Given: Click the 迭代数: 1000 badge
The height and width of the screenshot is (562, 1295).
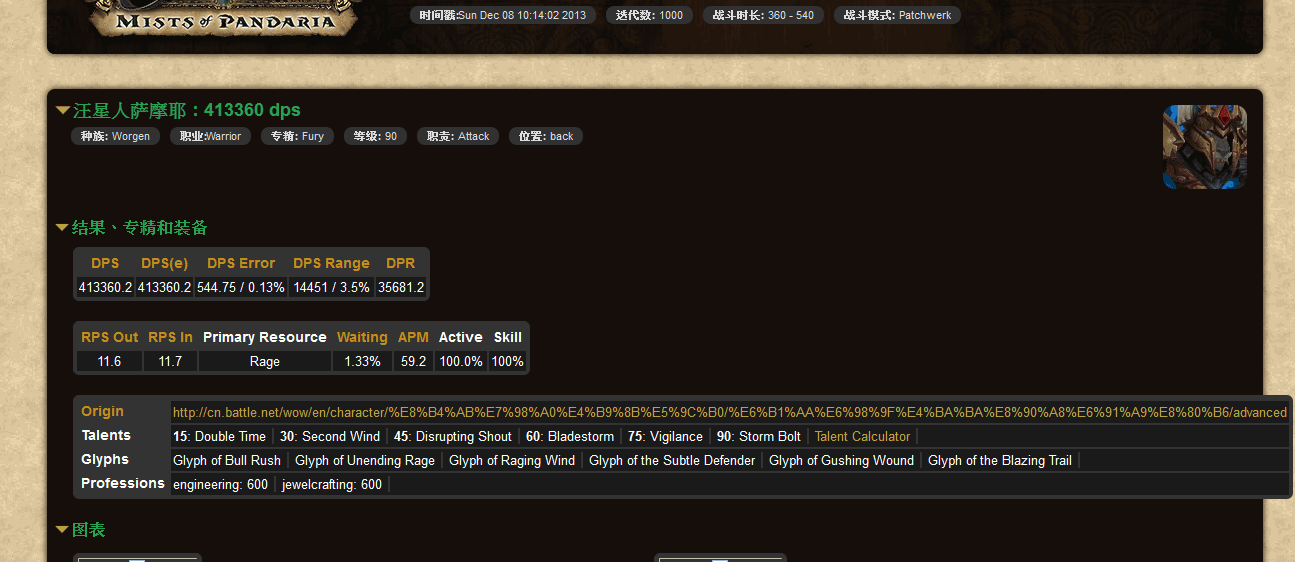Looking at the screenshot, I should coord(650,15).
